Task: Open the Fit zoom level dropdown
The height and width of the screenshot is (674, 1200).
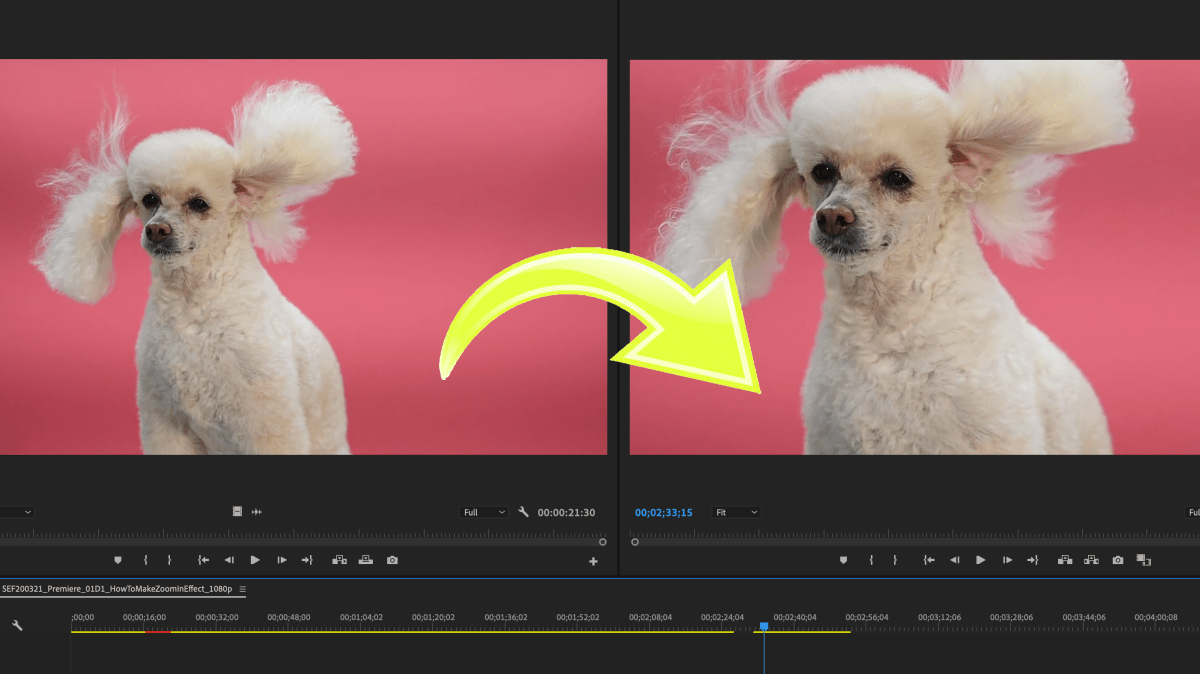Action: pyautogui.click(x=736, y=512)
